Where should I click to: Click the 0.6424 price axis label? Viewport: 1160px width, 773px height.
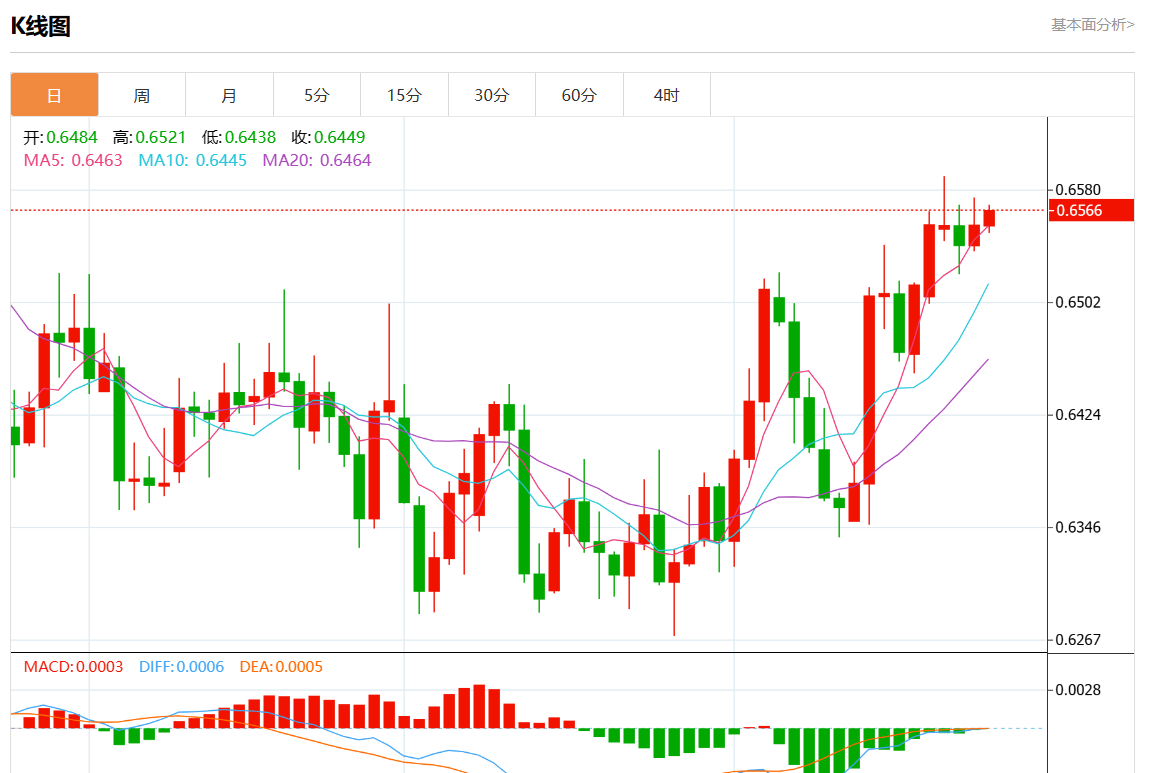pyautogui.click(x=1078, y=414)
